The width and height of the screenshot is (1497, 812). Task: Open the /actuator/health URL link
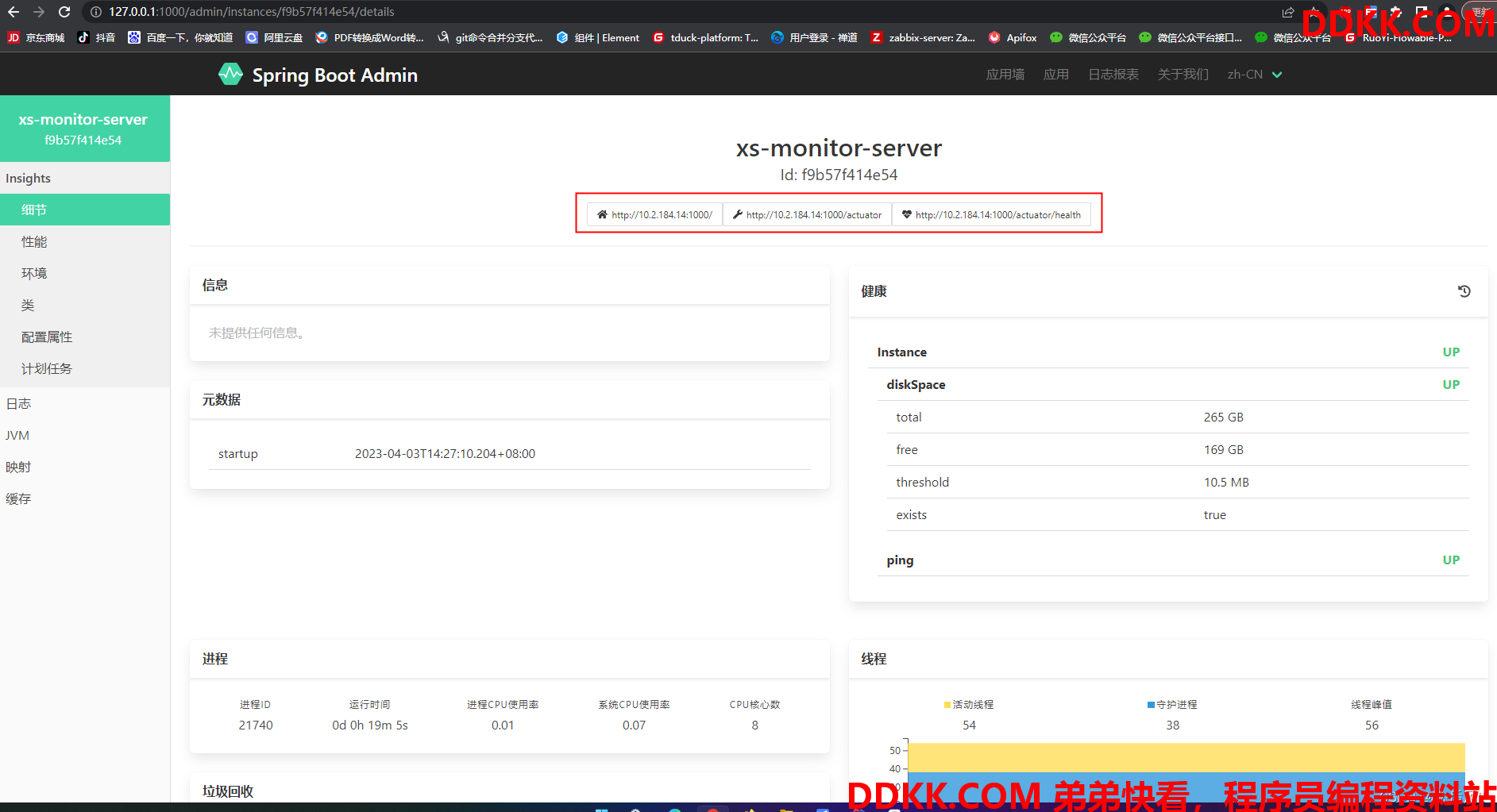[992, 214]
